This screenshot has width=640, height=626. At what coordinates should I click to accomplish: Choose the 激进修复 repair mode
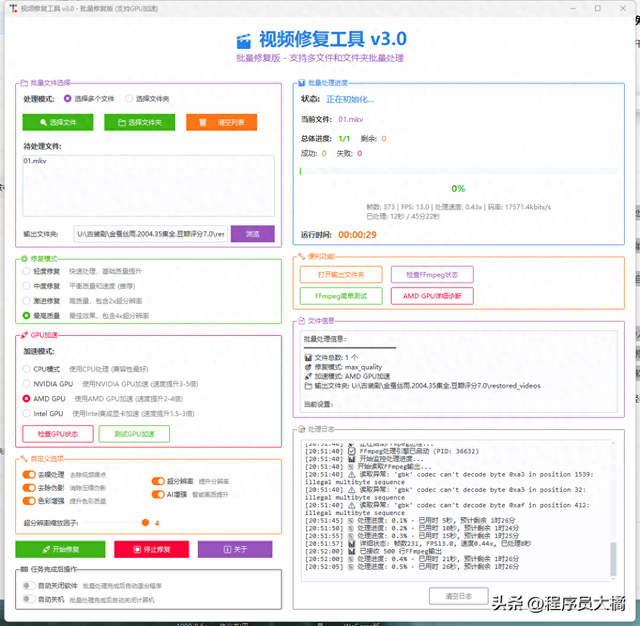point(27,301)
